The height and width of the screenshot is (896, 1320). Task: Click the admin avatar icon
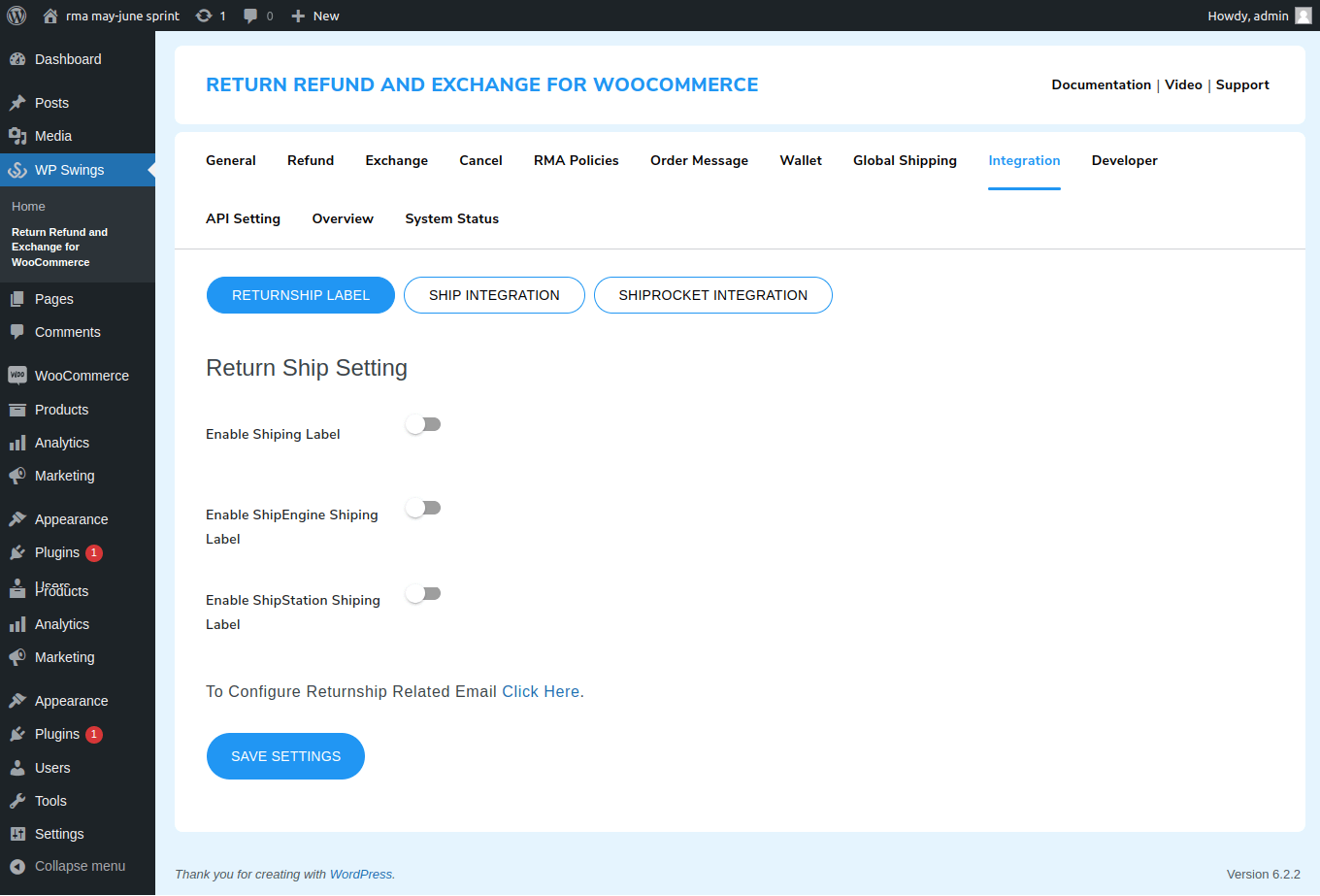pyautogui.click(x=1303, y=16)
